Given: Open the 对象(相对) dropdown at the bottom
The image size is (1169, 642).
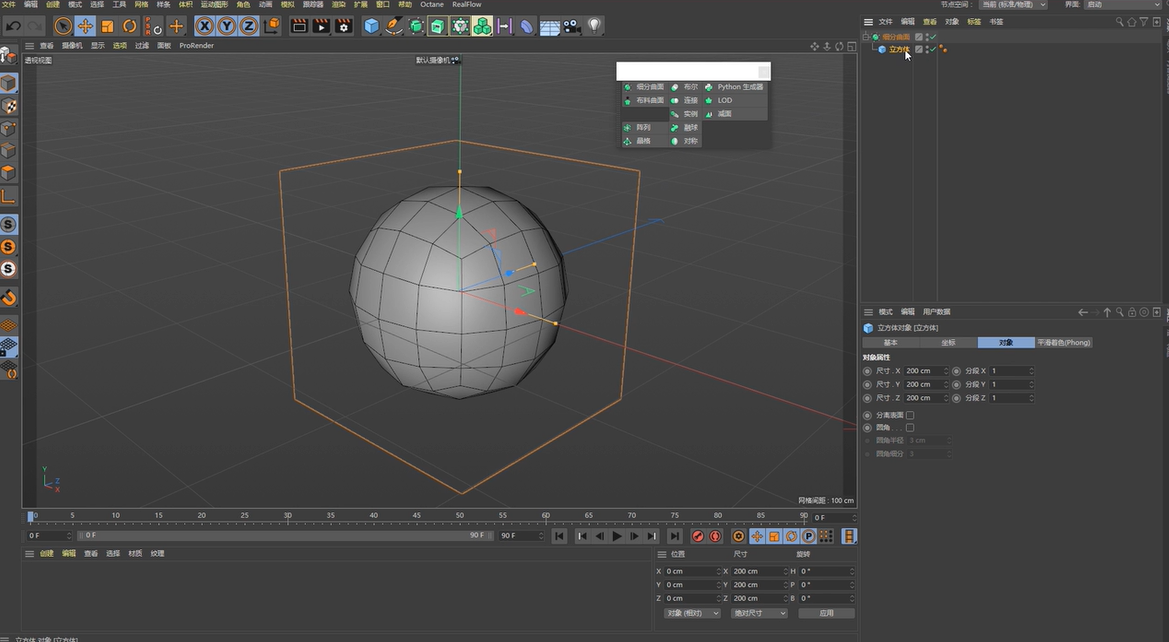Looking at the screenshot, I should point(691,612).
